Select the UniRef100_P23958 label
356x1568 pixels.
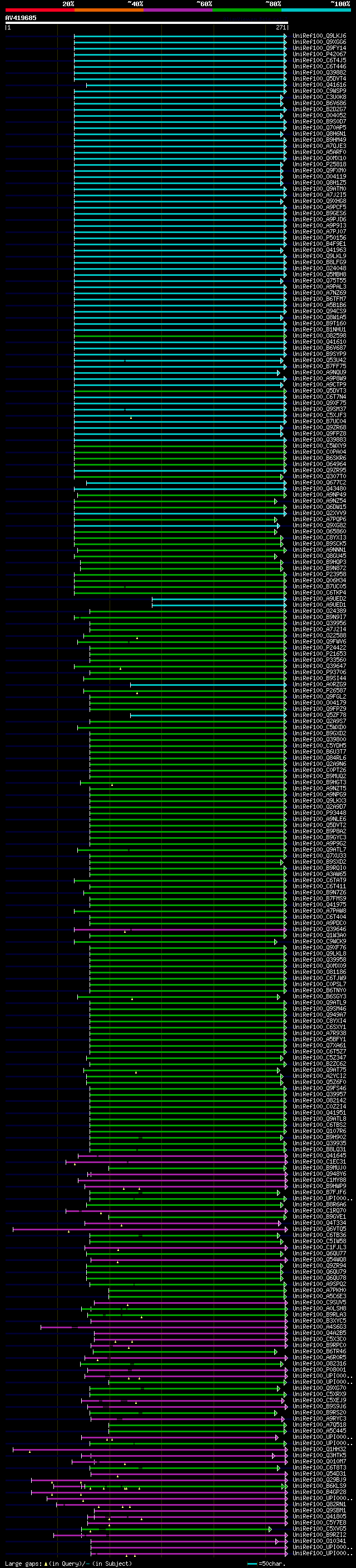pos(319,574)
